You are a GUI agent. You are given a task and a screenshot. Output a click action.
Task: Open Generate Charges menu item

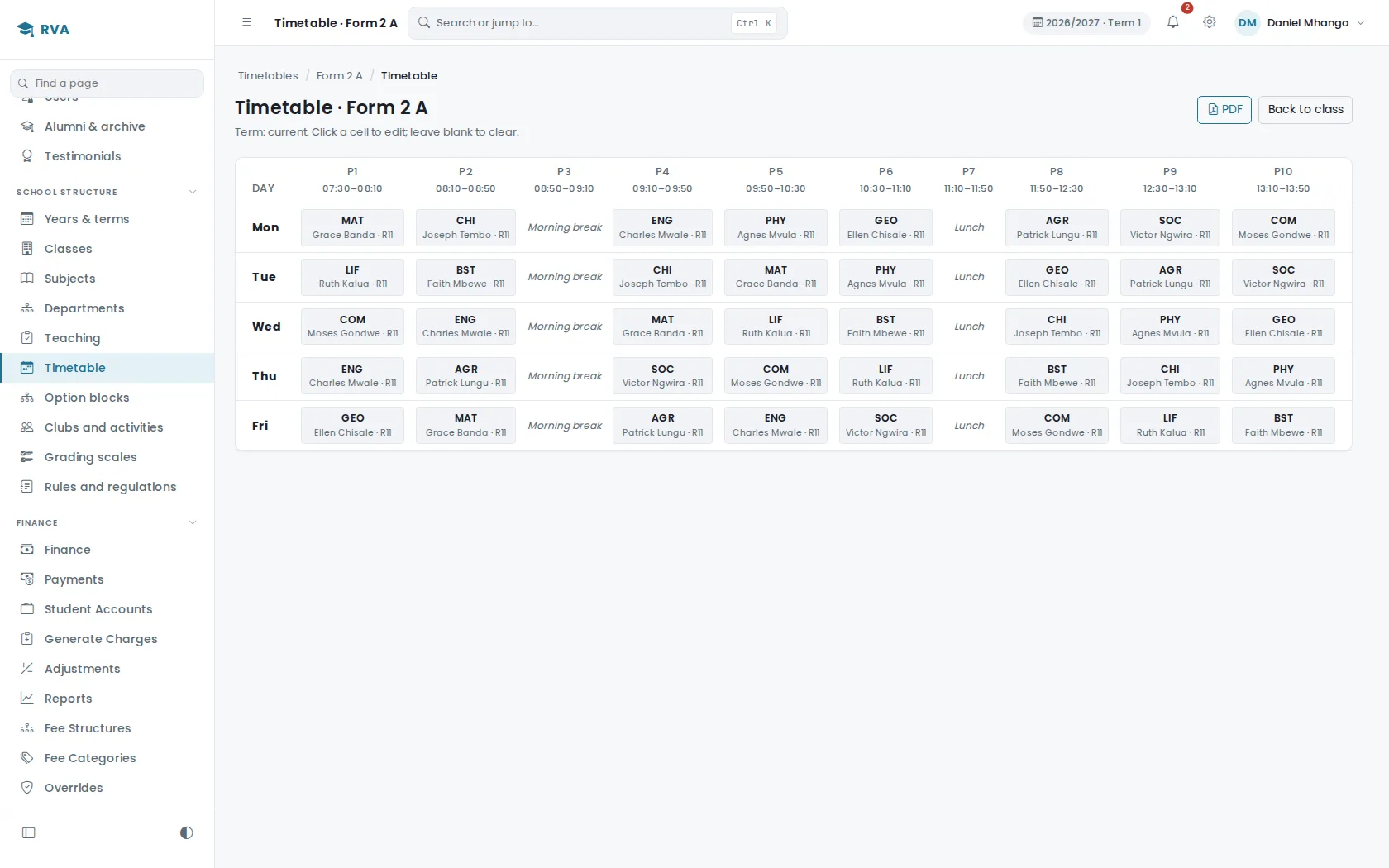click(x=107, y=639)
